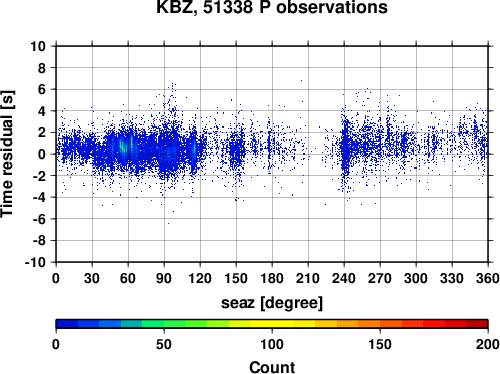
Task: Click the 'seaz [degree]' x-axis label
Action: (272, 303)
